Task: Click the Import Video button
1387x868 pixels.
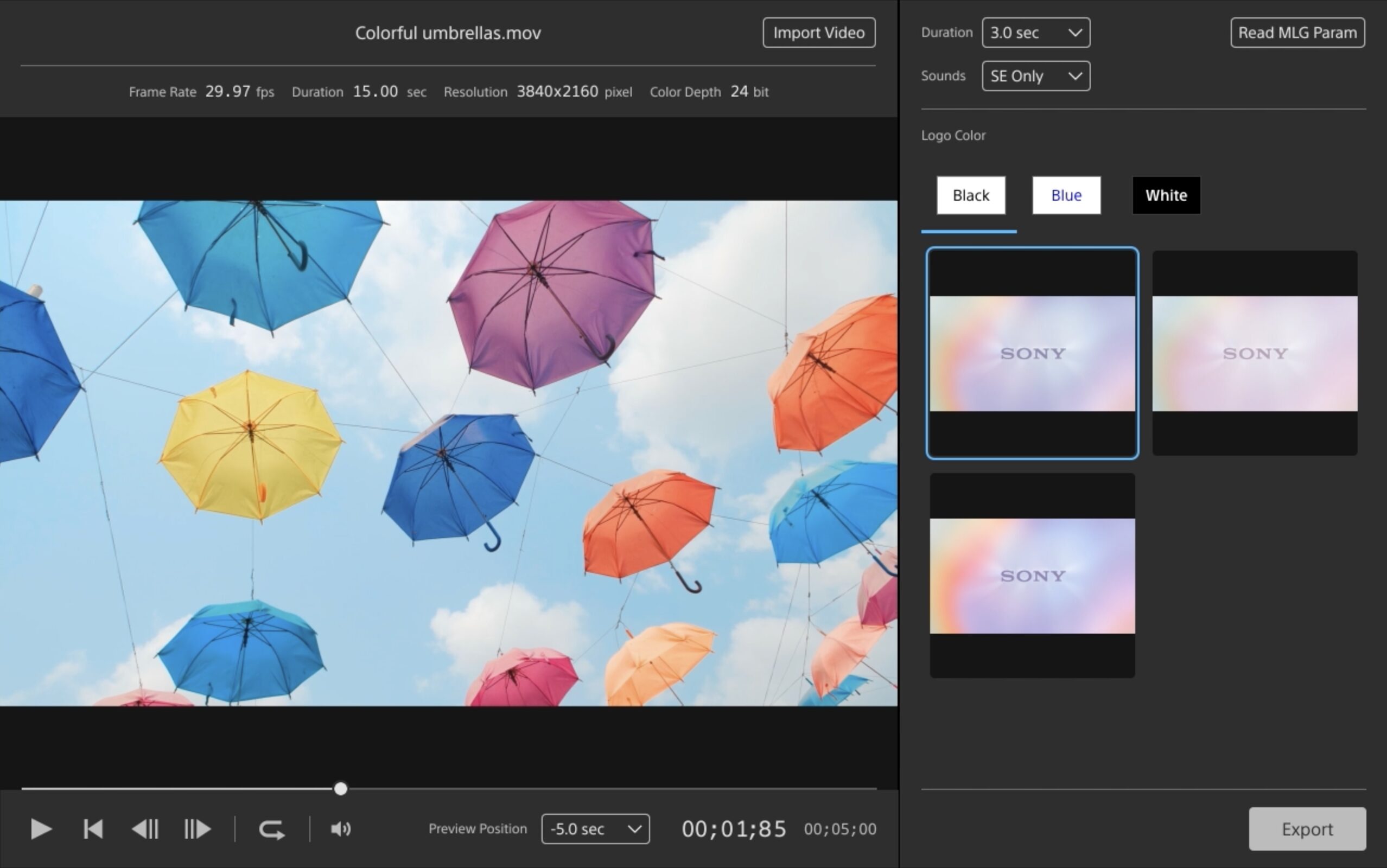Action: coord(818,33)
